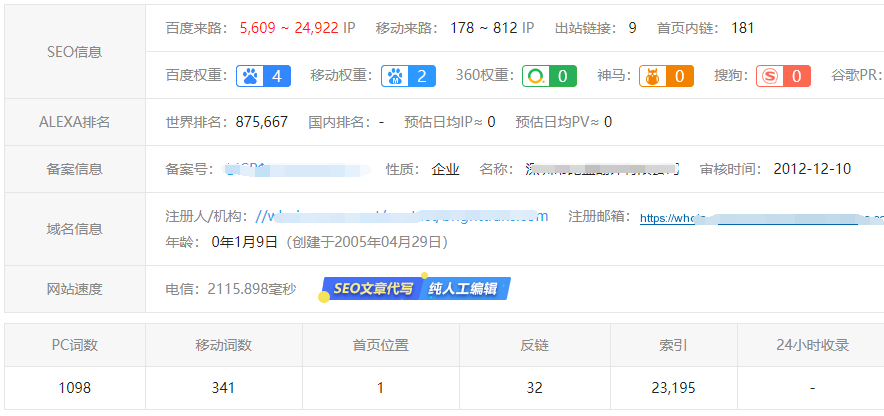Click outbound links count 9
The height and width of the screenshot is (416, 884).
click(x=633, y=28)
